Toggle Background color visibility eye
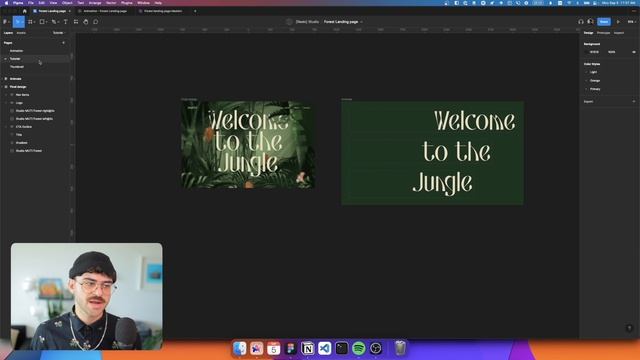This screenshot has height=360, width=640. pos(634,52)
